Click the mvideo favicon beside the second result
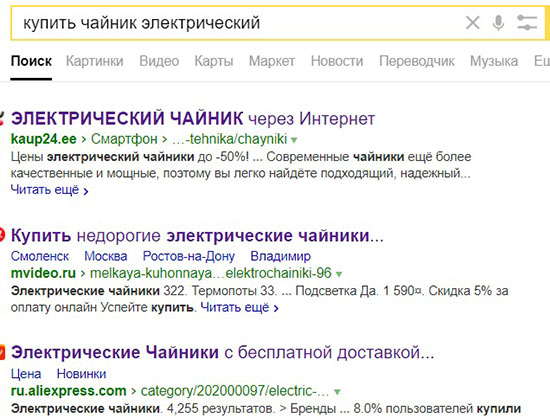The width and height of the screenshot is (550, 418). (2, 236)
